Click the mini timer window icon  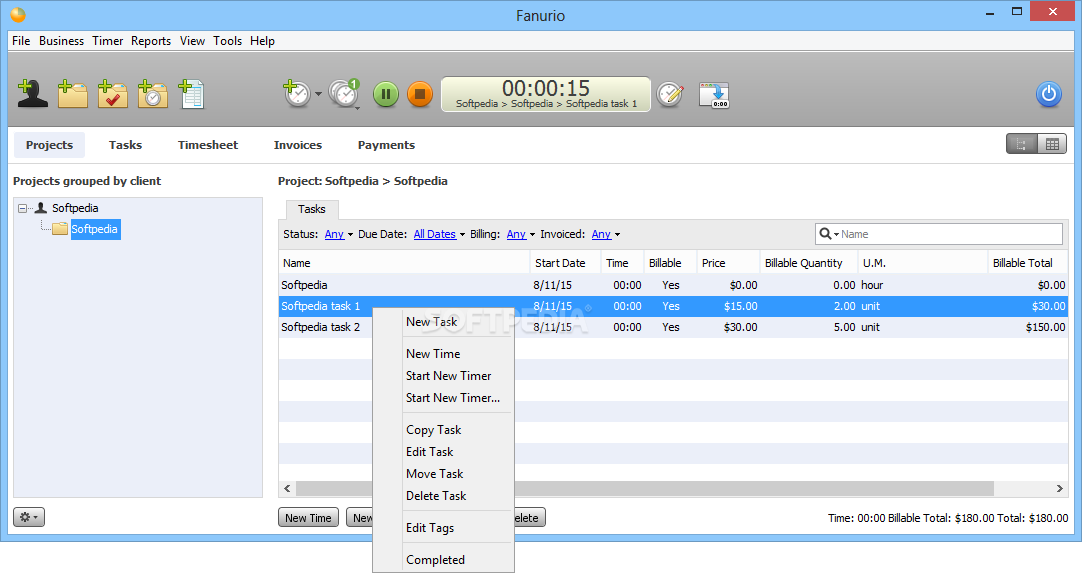(x=714, y=95)
